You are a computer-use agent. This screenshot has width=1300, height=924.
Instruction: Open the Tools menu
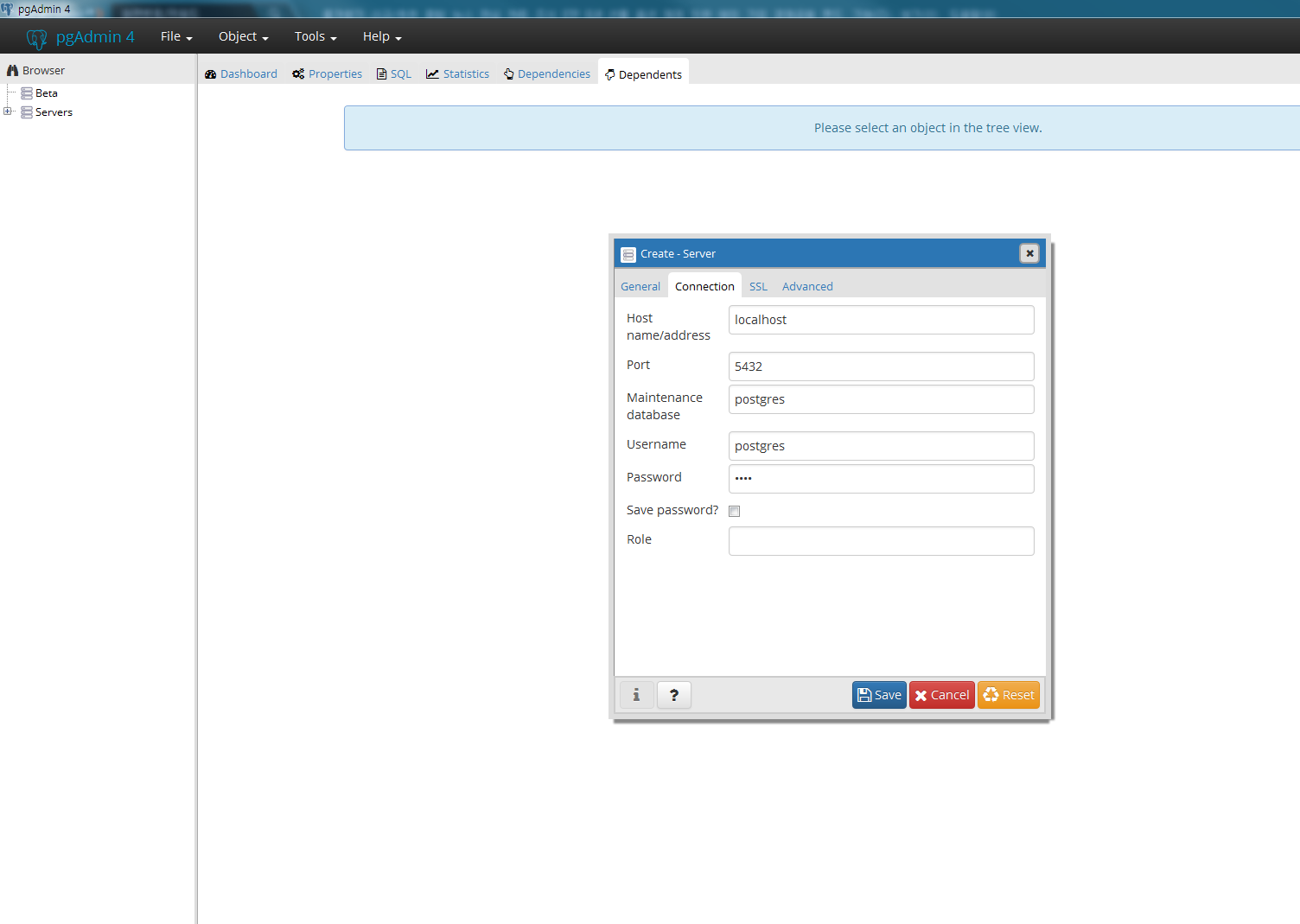click(315, 36)
